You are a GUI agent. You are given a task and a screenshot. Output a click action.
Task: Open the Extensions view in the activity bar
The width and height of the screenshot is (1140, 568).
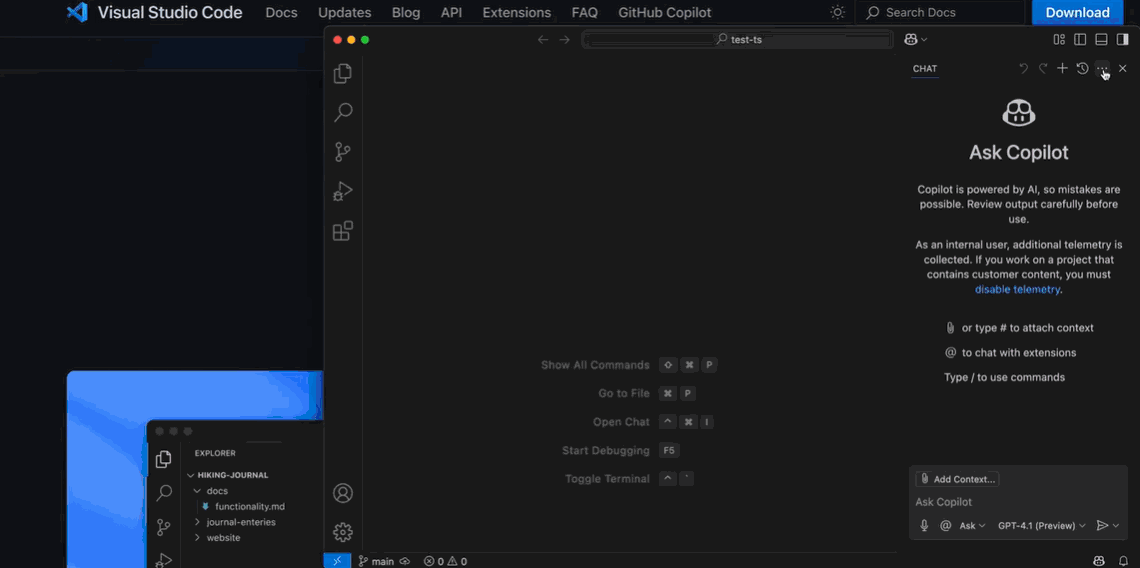(342, 231)
